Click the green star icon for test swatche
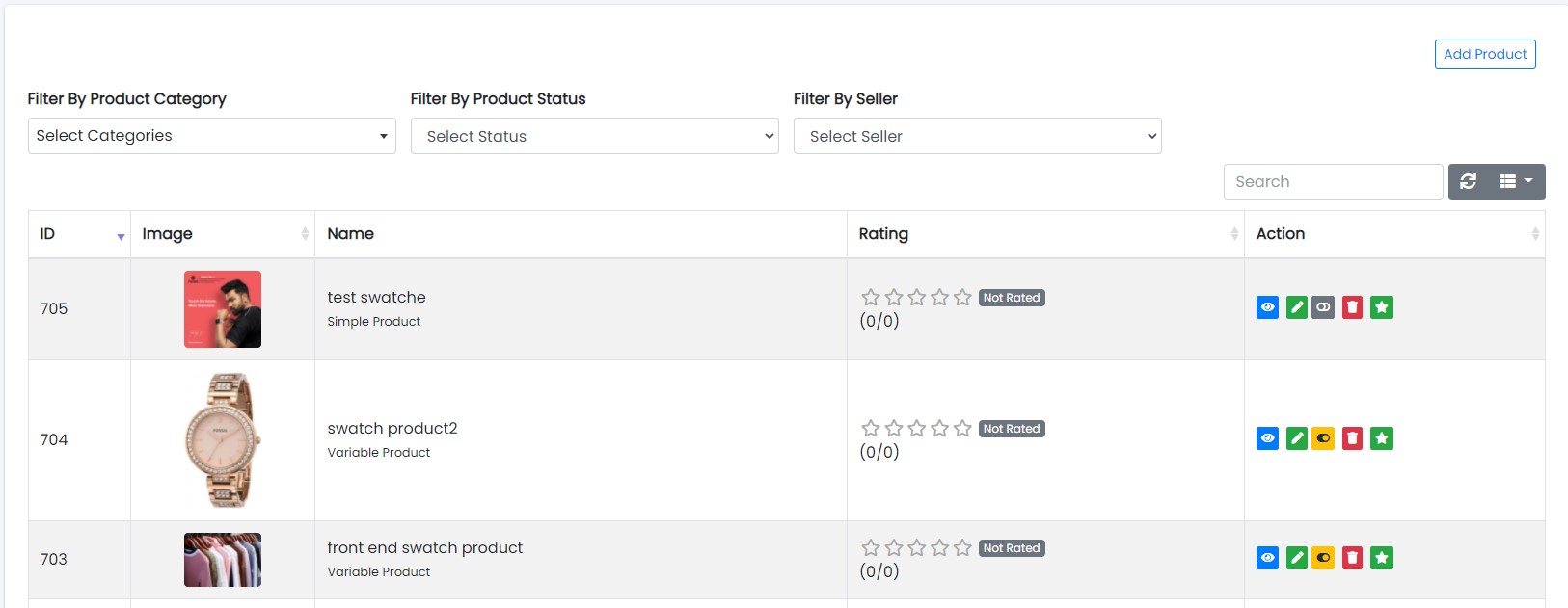The image size is (1568, 608). click(1381, 307)
